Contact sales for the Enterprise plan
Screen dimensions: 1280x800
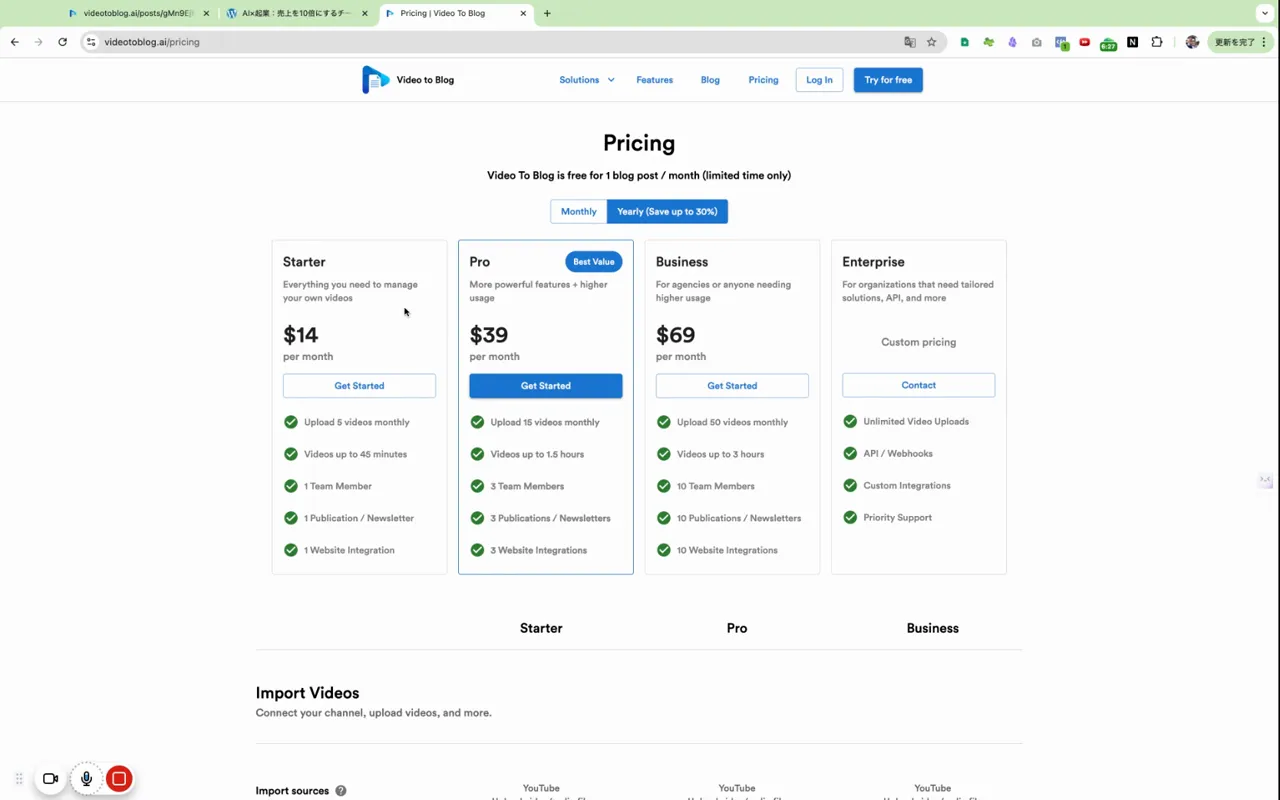point(919,385)
